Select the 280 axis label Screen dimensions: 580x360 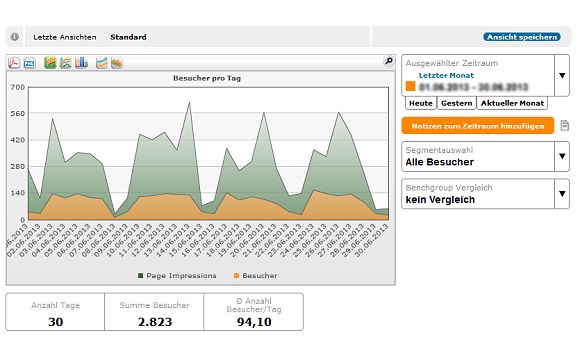click(x=17, y=166)
